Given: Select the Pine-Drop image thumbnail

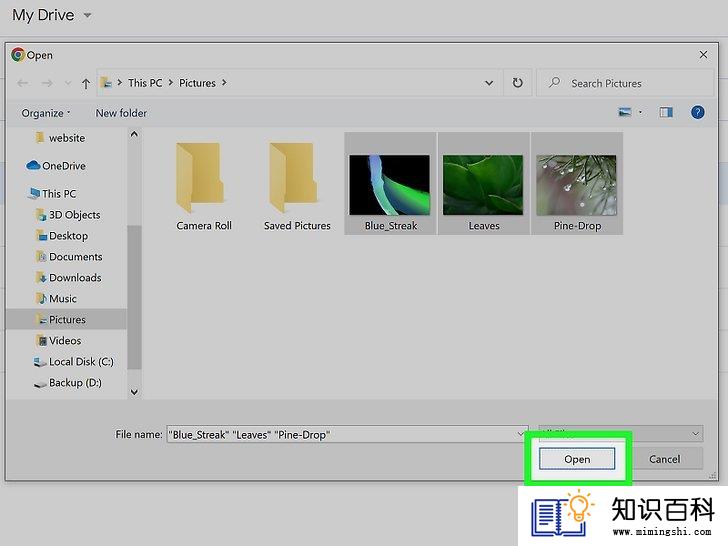Looking at the screenshot, I should tap(577, 183).
